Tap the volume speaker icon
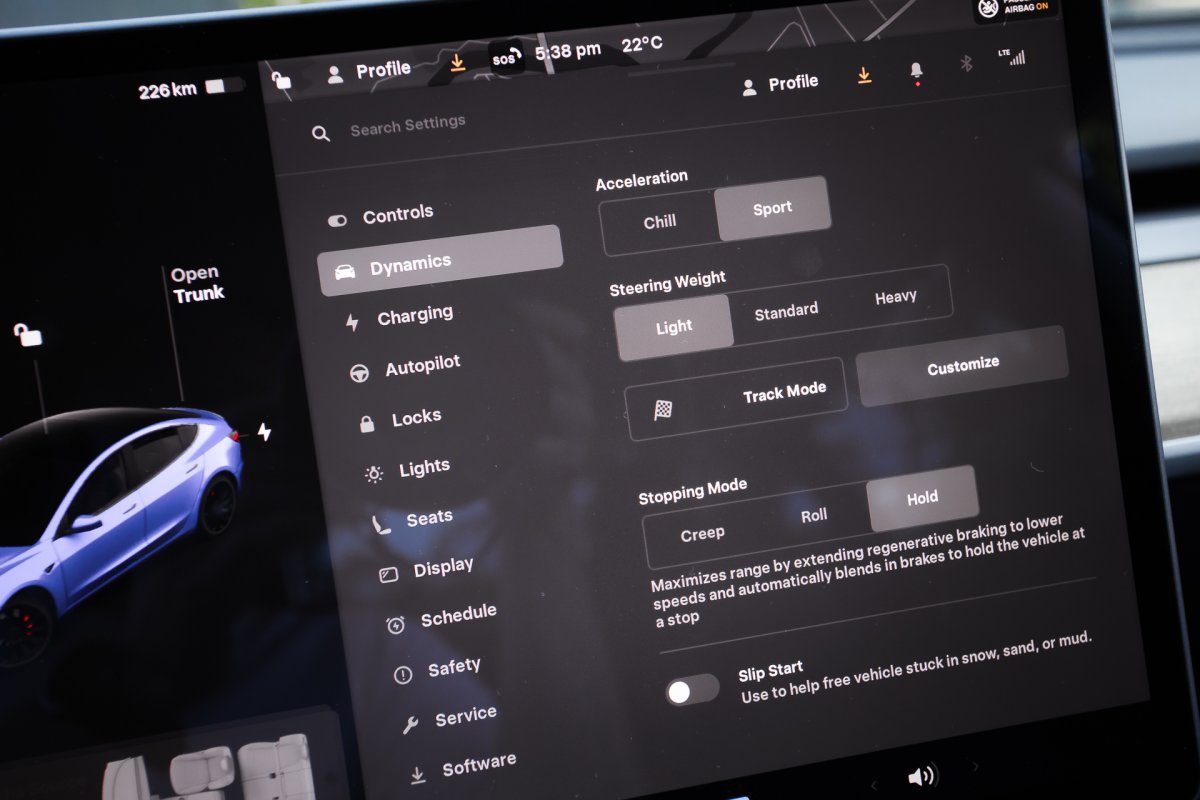This screenshot has width=1200, height=800. coord(921,775)
